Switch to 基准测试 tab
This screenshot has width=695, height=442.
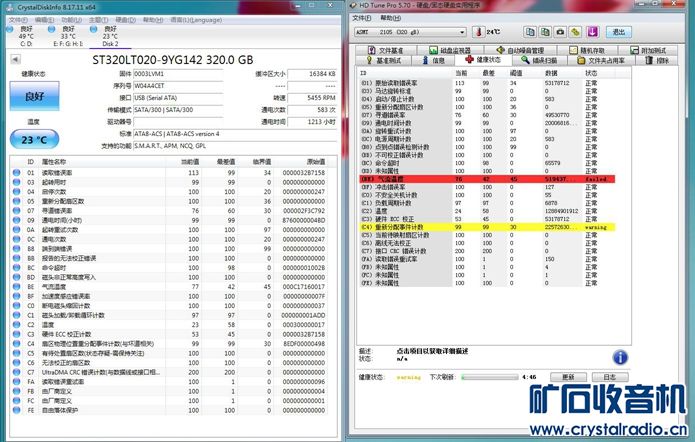[x=384, y=60]
